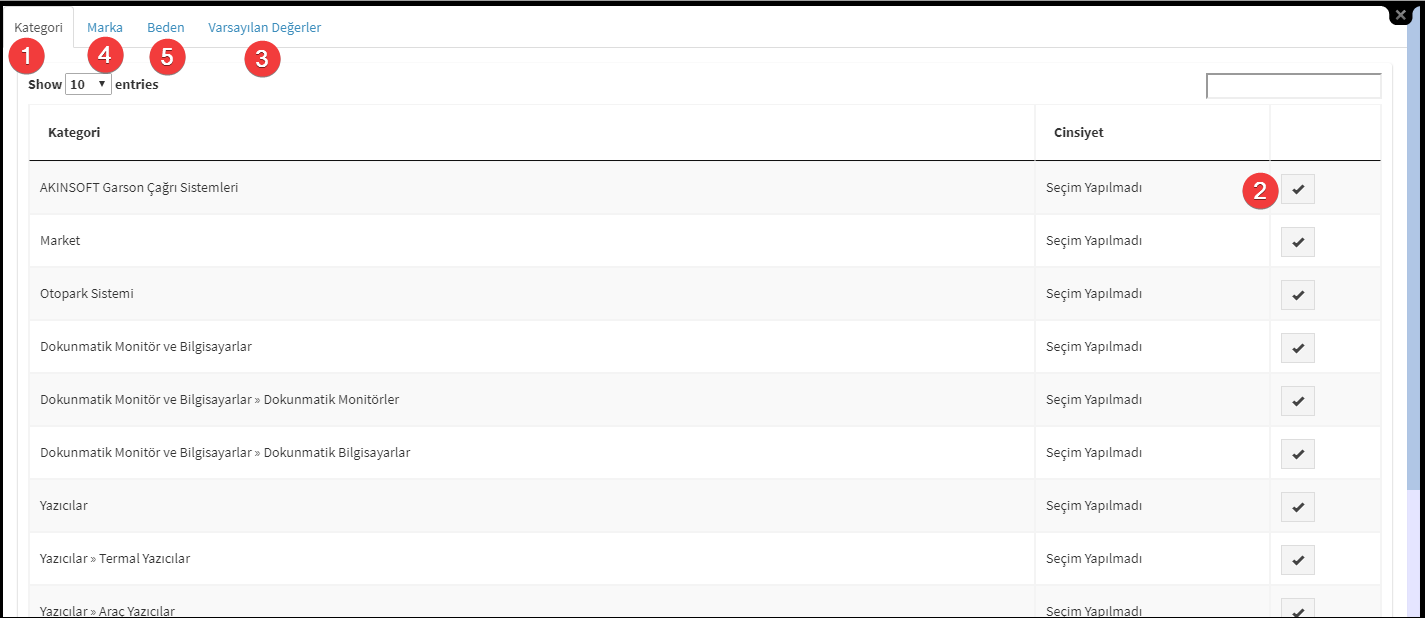Focus the table search input field

[x=1294, y=86]
